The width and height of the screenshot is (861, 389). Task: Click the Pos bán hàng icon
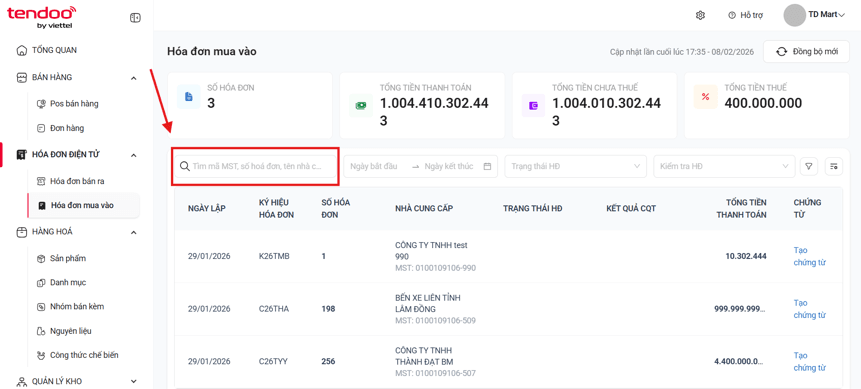pos(40,103)
